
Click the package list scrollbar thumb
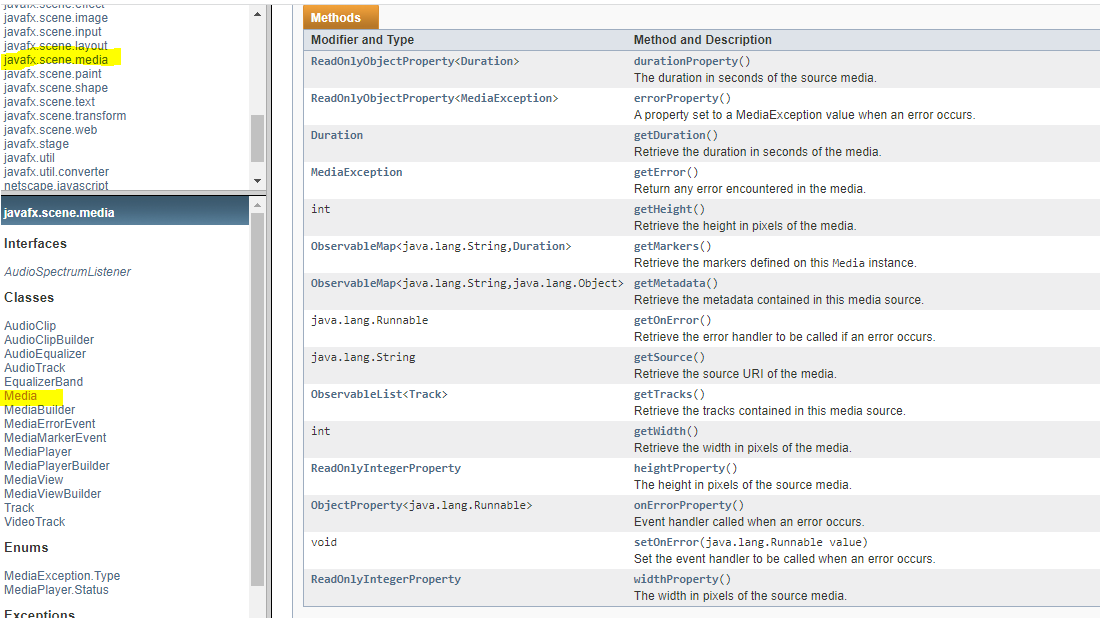257,139
